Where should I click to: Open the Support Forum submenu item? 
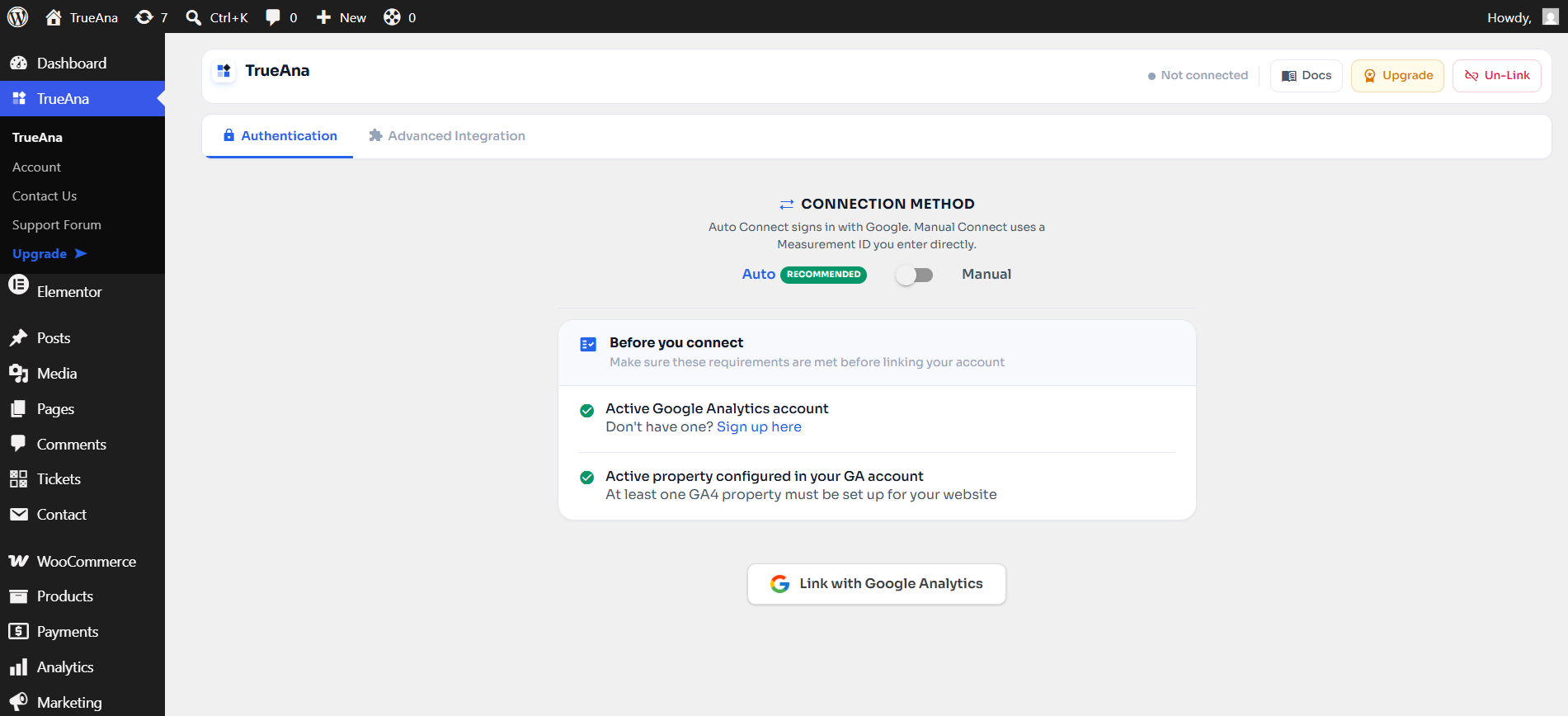57,225
